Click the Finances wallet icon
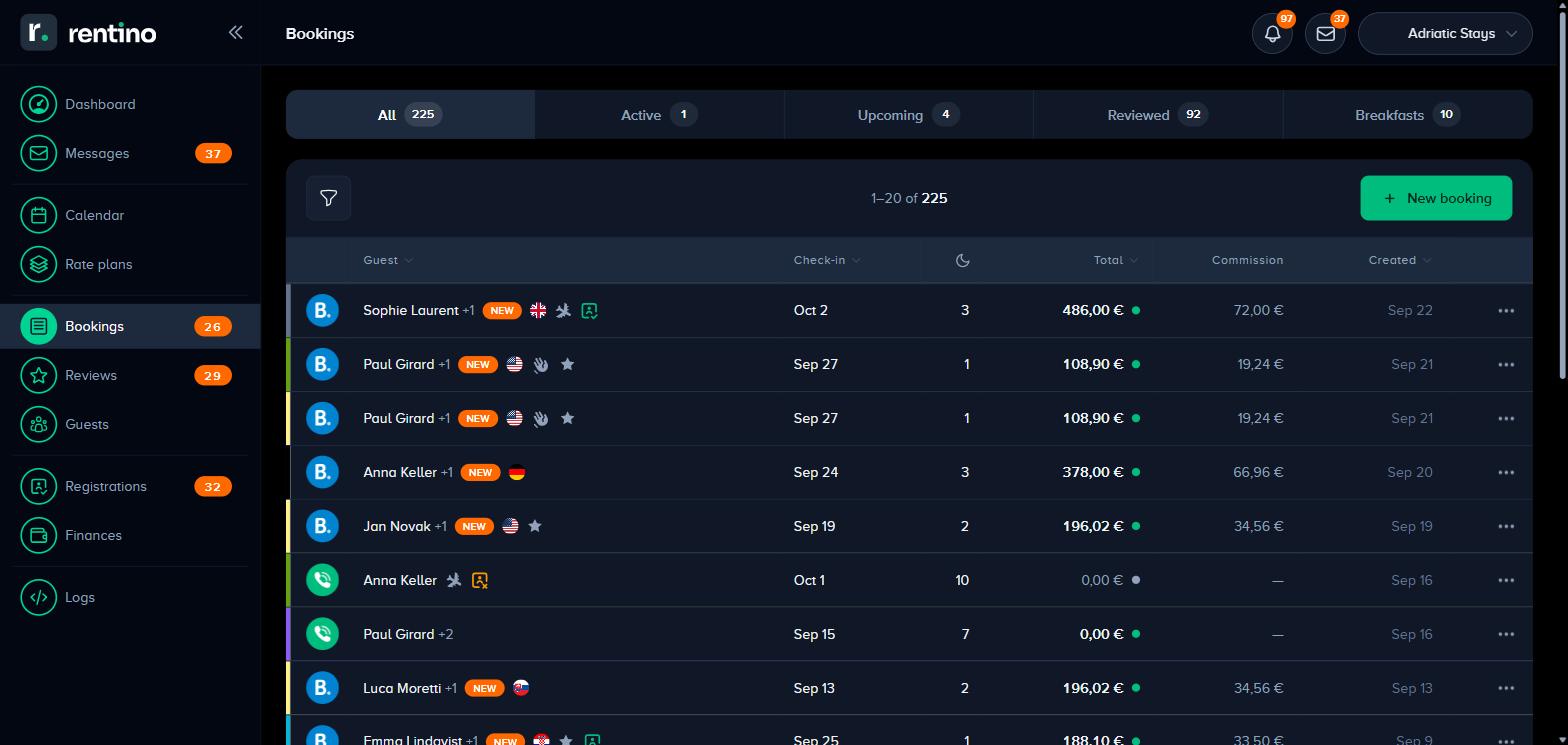1568x745 pixels. coord(39,535)
